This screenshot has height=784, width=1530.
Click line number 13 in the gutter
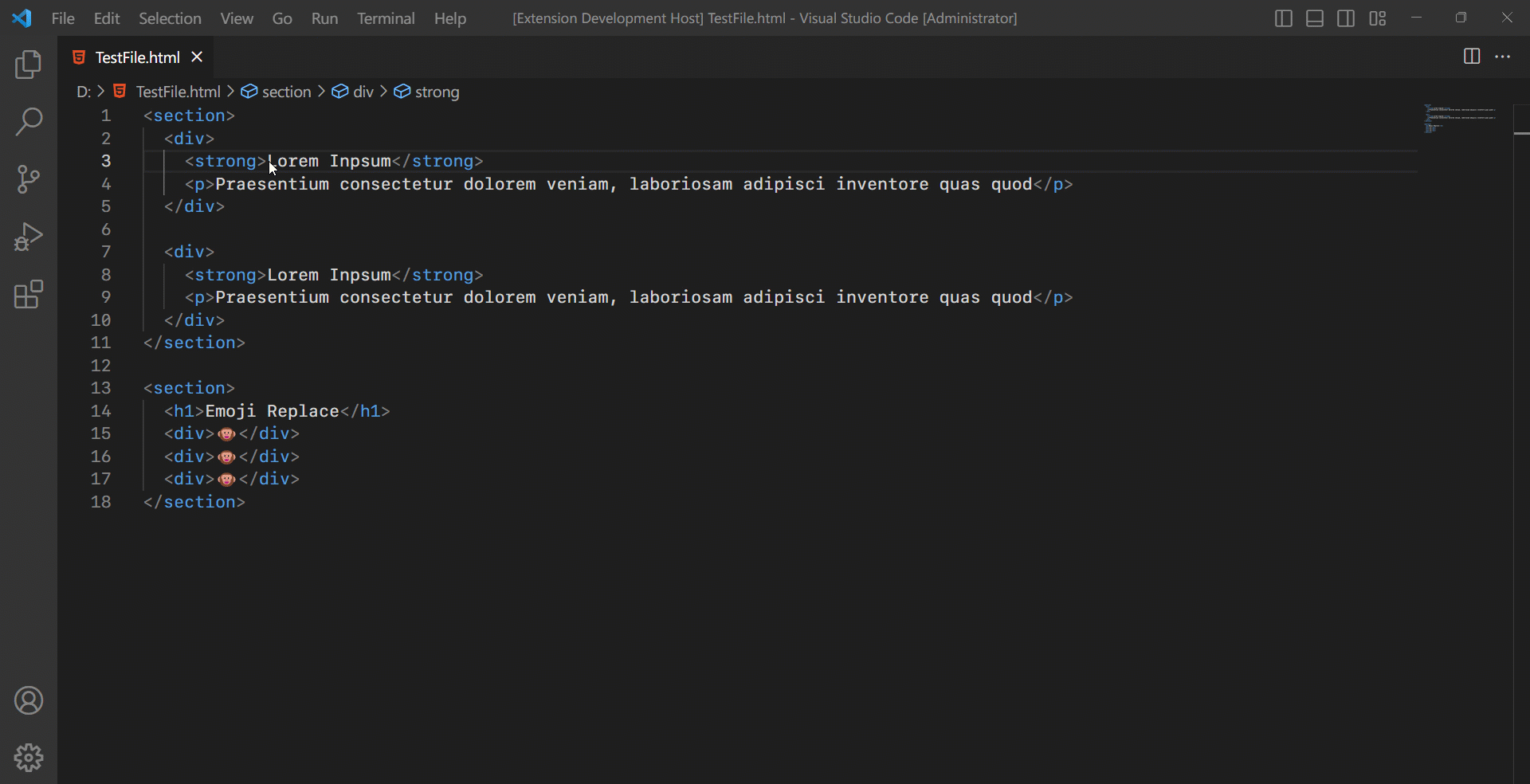point(100,388)
